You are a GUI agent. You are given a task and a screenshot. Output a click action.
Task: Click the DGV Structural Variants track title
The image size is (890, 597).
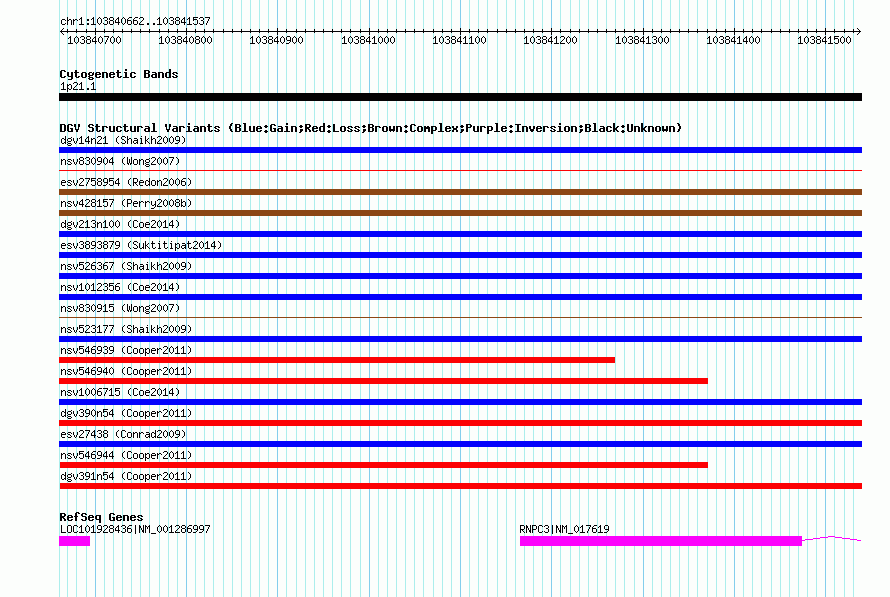click(x=371, y=128)
